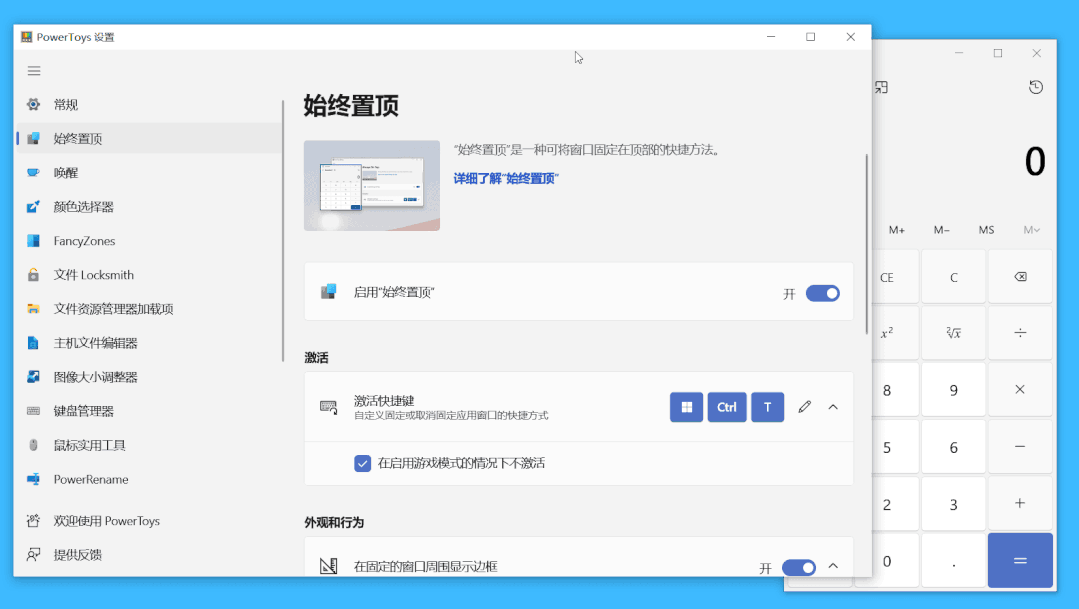Click Calculator equals button
This screenshot has width=1079, height=609.
coord(1020,560)
